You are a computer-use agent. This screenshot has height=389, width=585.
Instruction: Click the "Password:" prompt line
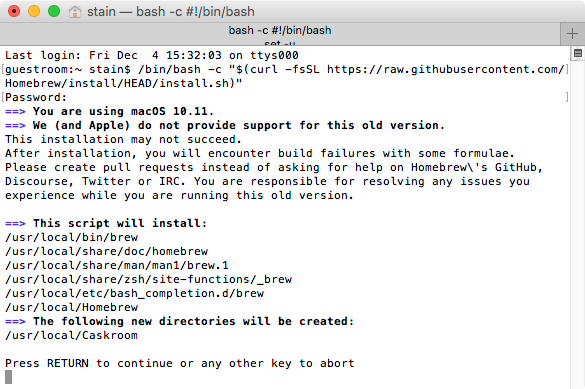tap(36, 97)
